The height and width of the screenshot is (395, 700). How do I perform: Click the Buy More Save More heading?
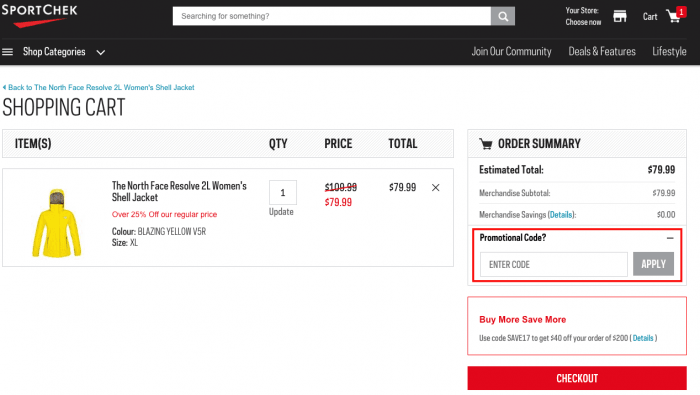(522, 320)
